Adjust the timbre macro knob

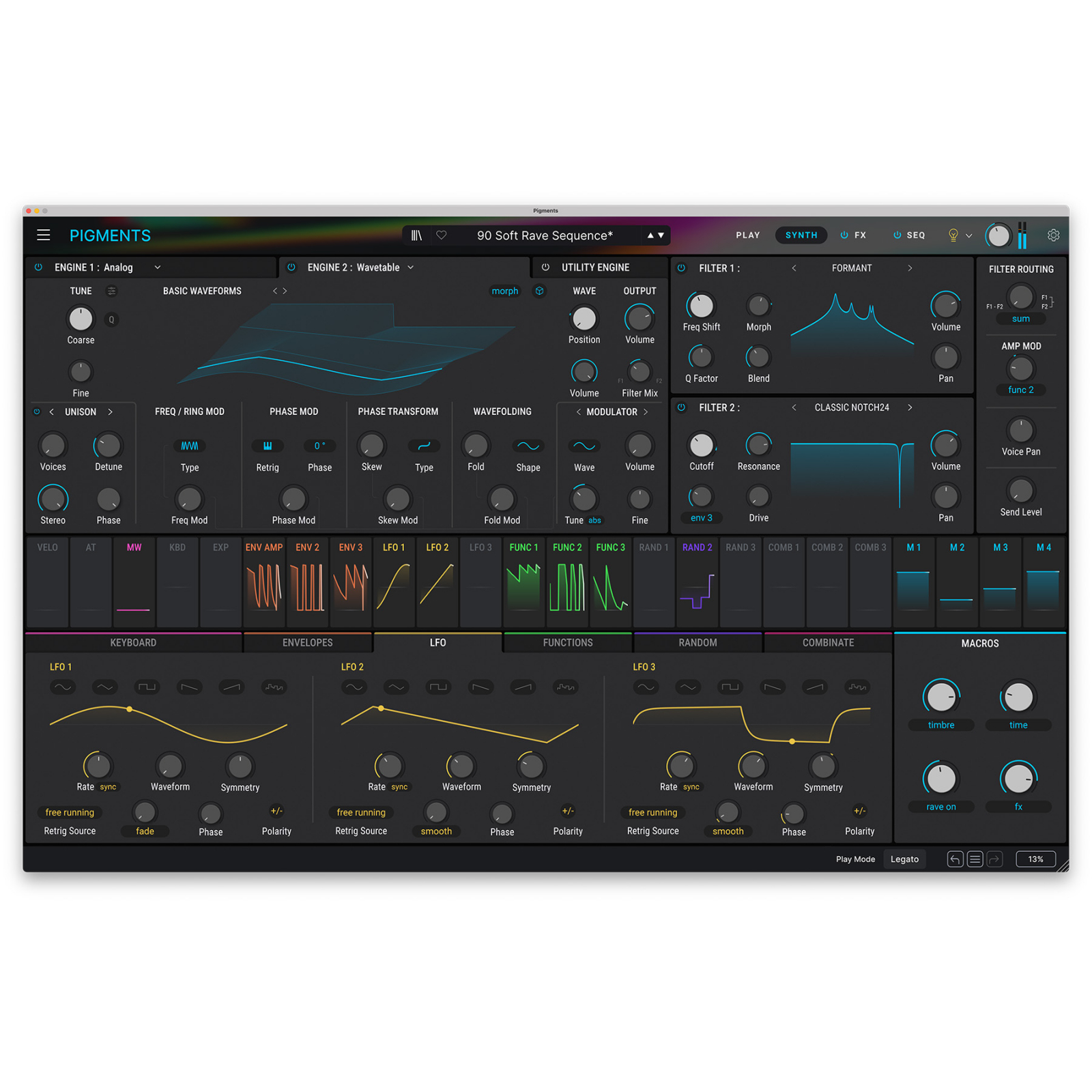(941, 698)
